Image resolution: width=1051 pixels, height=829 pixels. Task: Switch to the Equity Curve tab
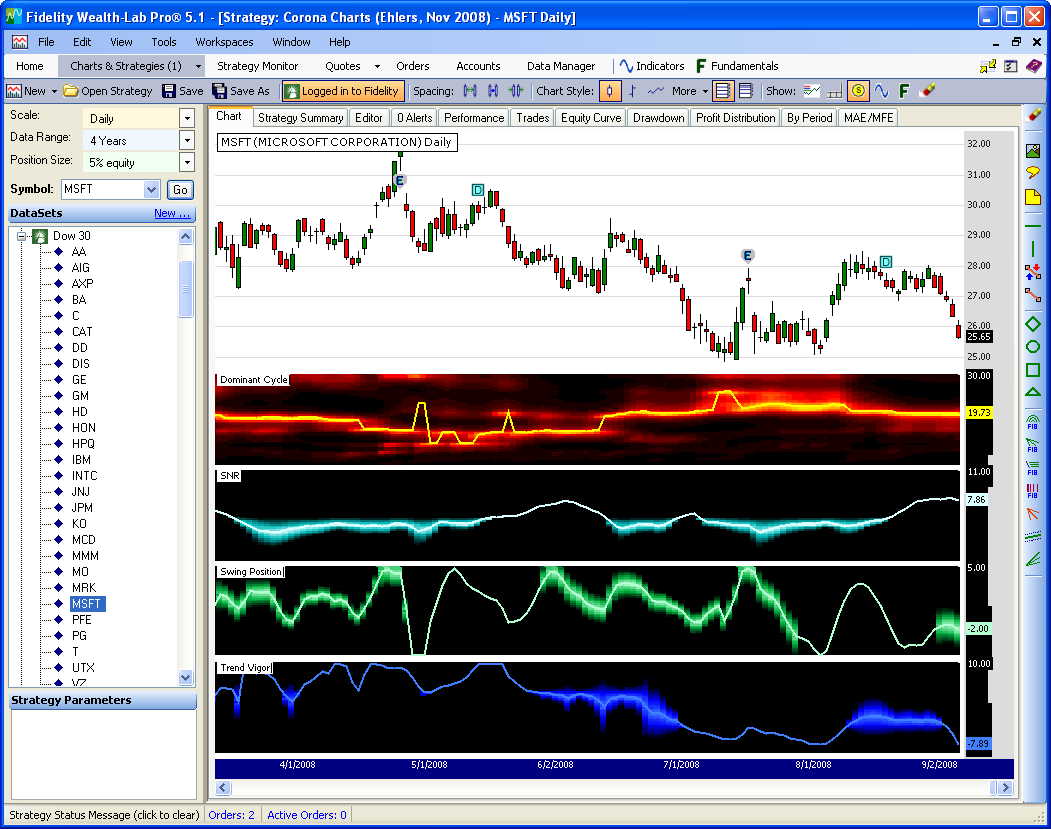coord(590,118)
